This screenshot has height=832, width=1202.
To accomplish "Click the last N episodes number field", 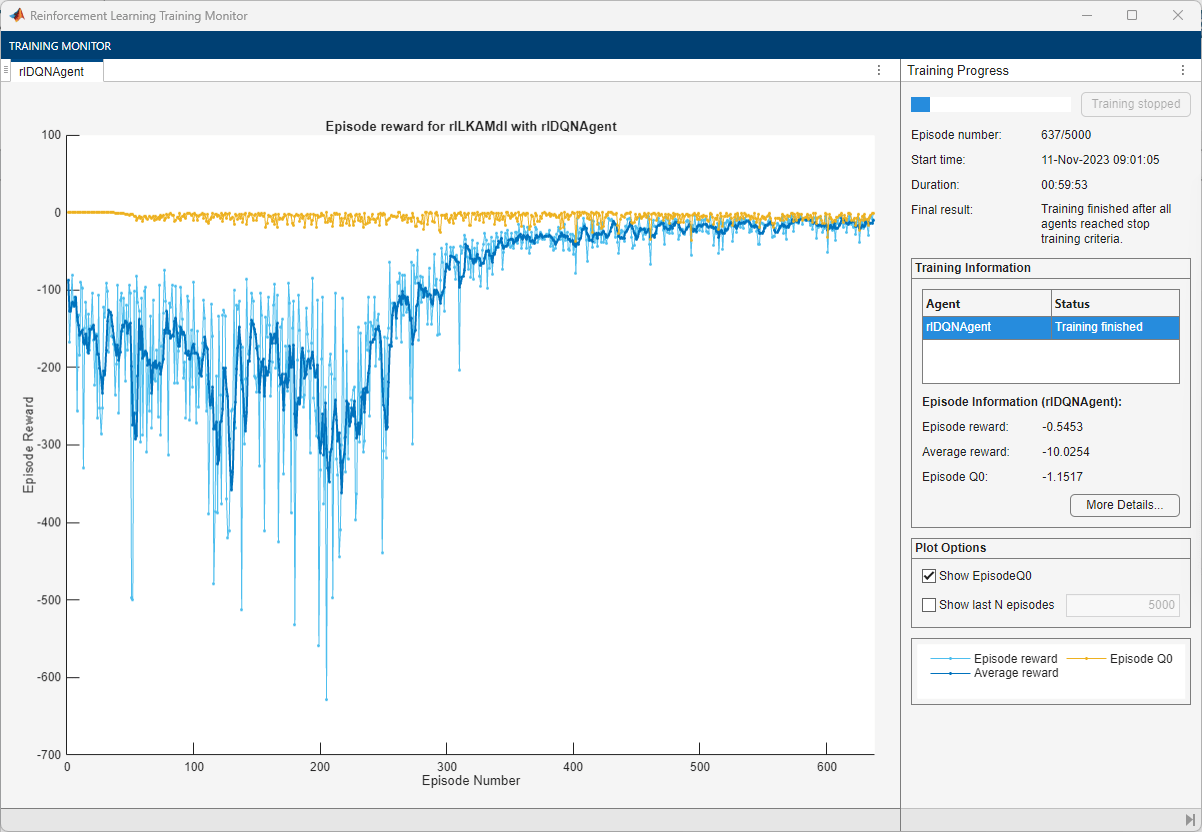I will [1124, 605].
